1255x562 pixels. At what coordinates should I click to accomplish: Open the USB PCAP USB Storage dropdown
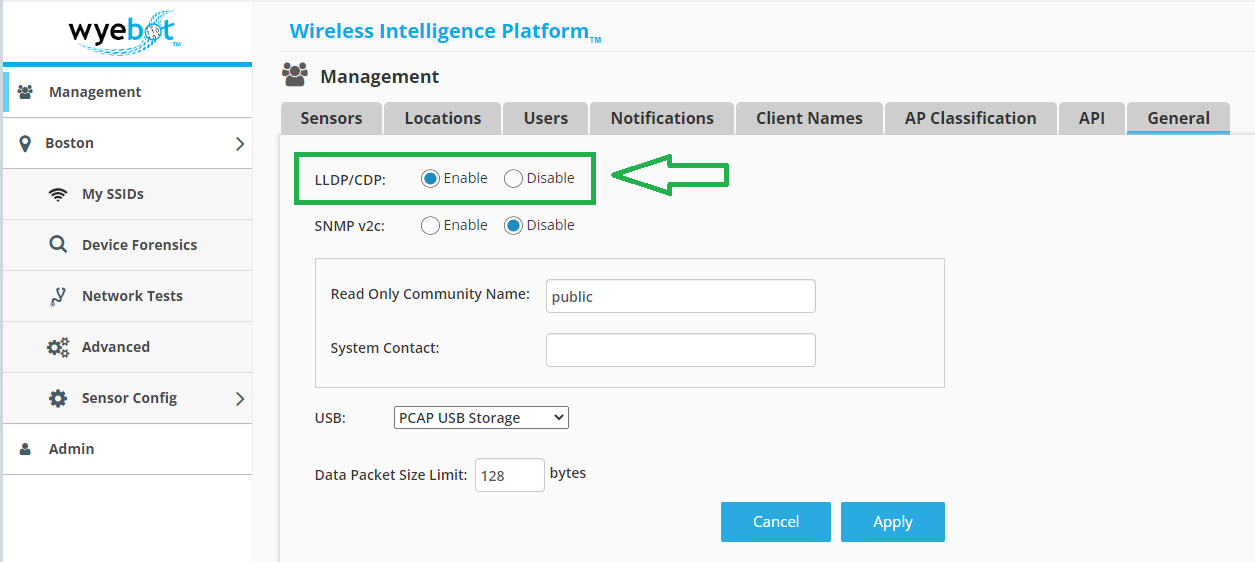click(x=481, y=417)
